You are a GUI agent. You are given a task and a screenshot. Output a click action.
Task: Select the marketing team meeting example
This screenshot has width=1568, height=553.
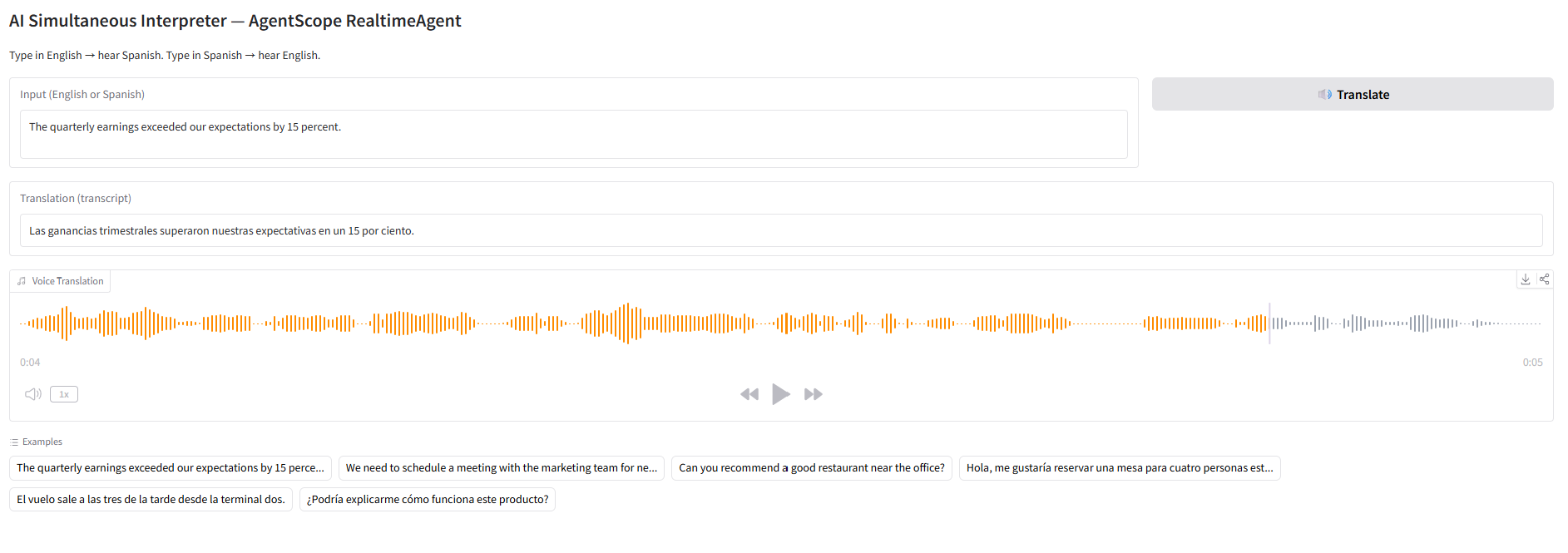click(502, 468)
